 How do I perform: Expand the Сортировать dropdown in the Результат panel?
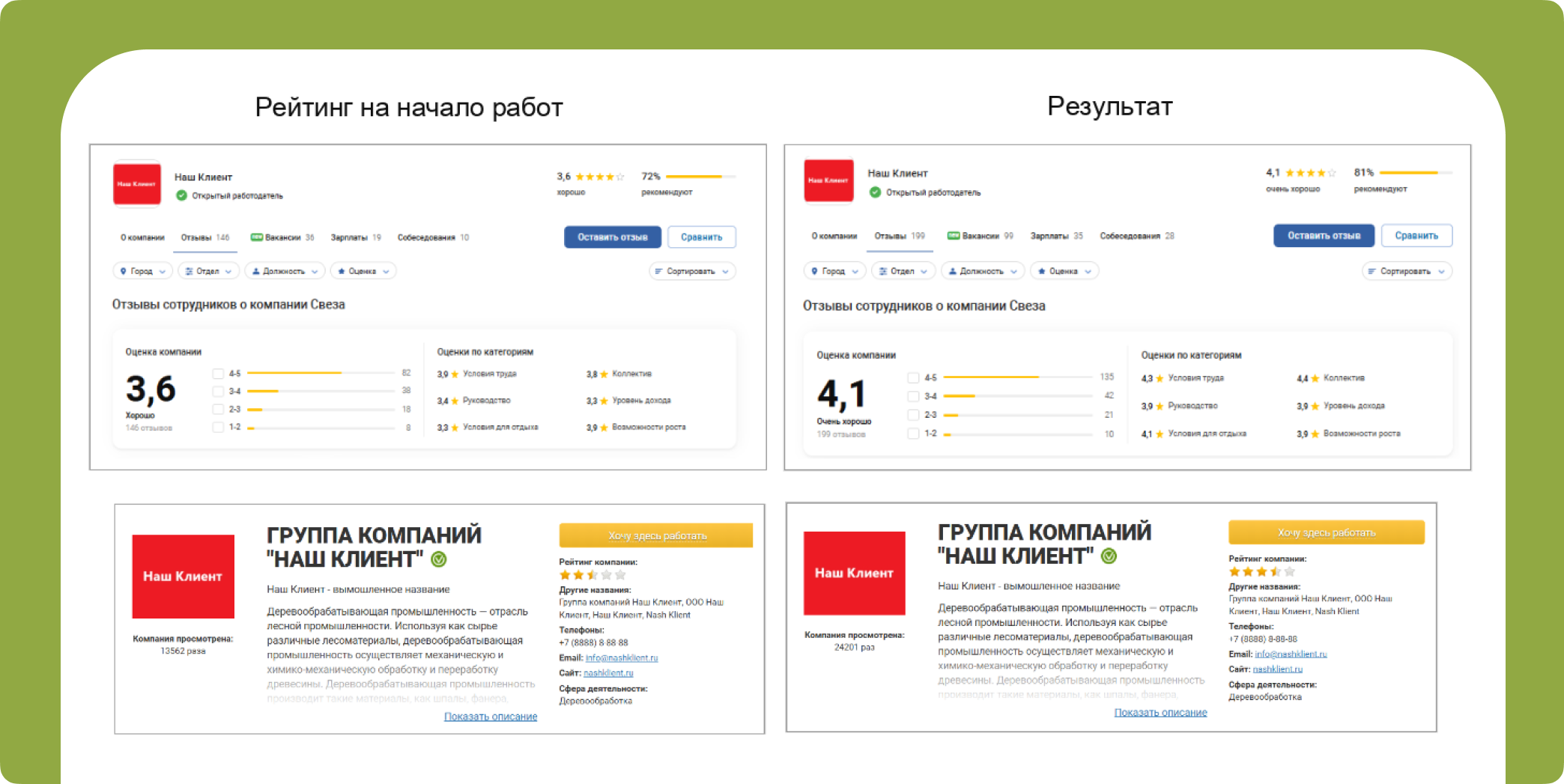1406,271
